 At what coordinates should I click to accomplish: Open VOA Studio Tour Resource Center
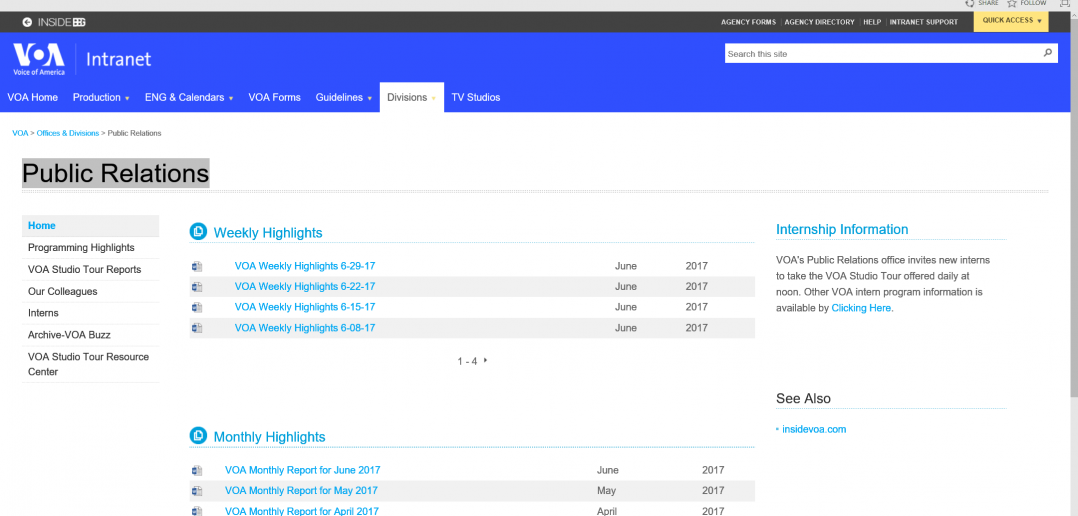[90, 364]
